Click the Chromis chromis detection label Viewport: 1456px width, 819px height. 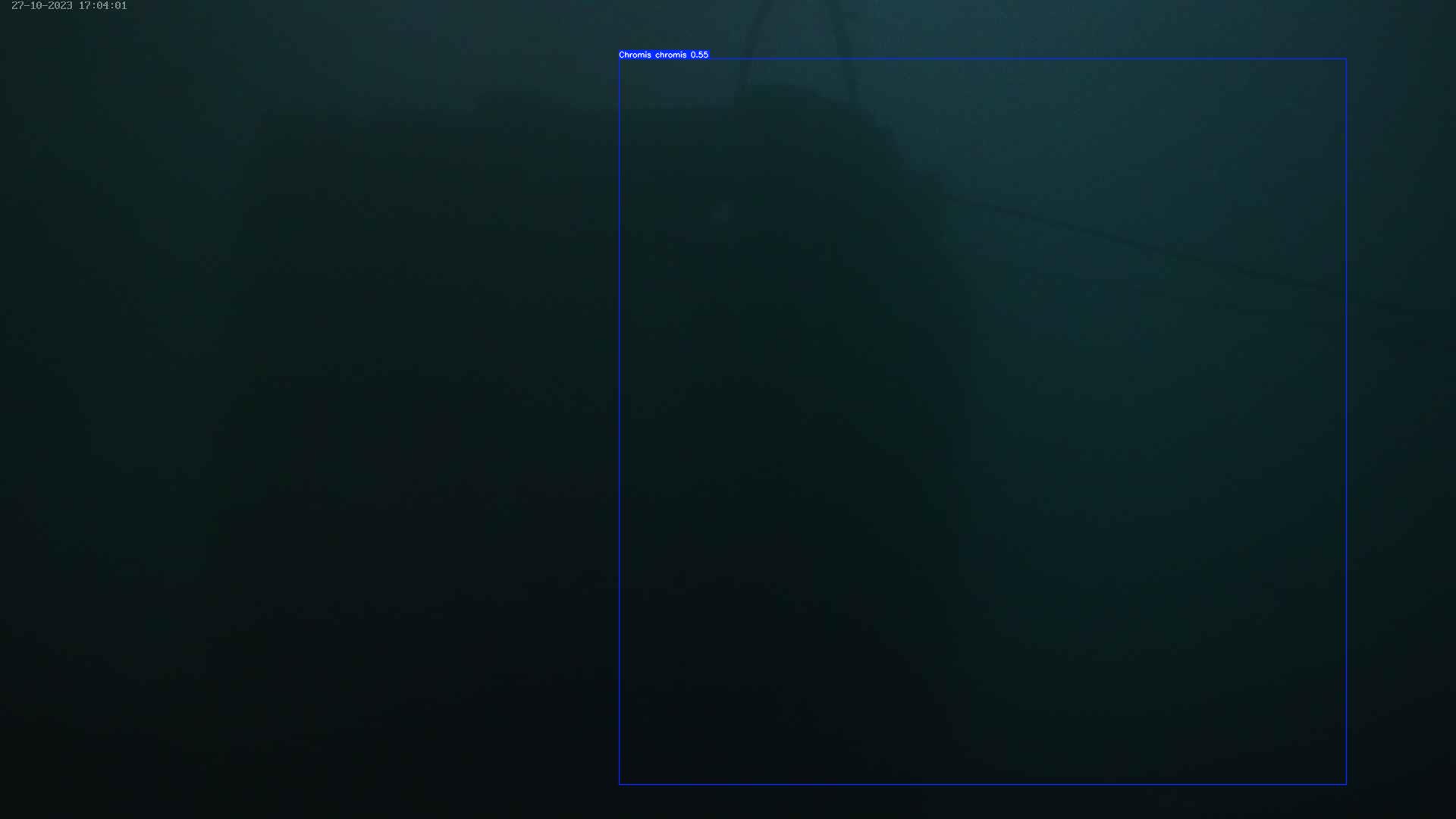pyautogui.click(x=663, y=55)
